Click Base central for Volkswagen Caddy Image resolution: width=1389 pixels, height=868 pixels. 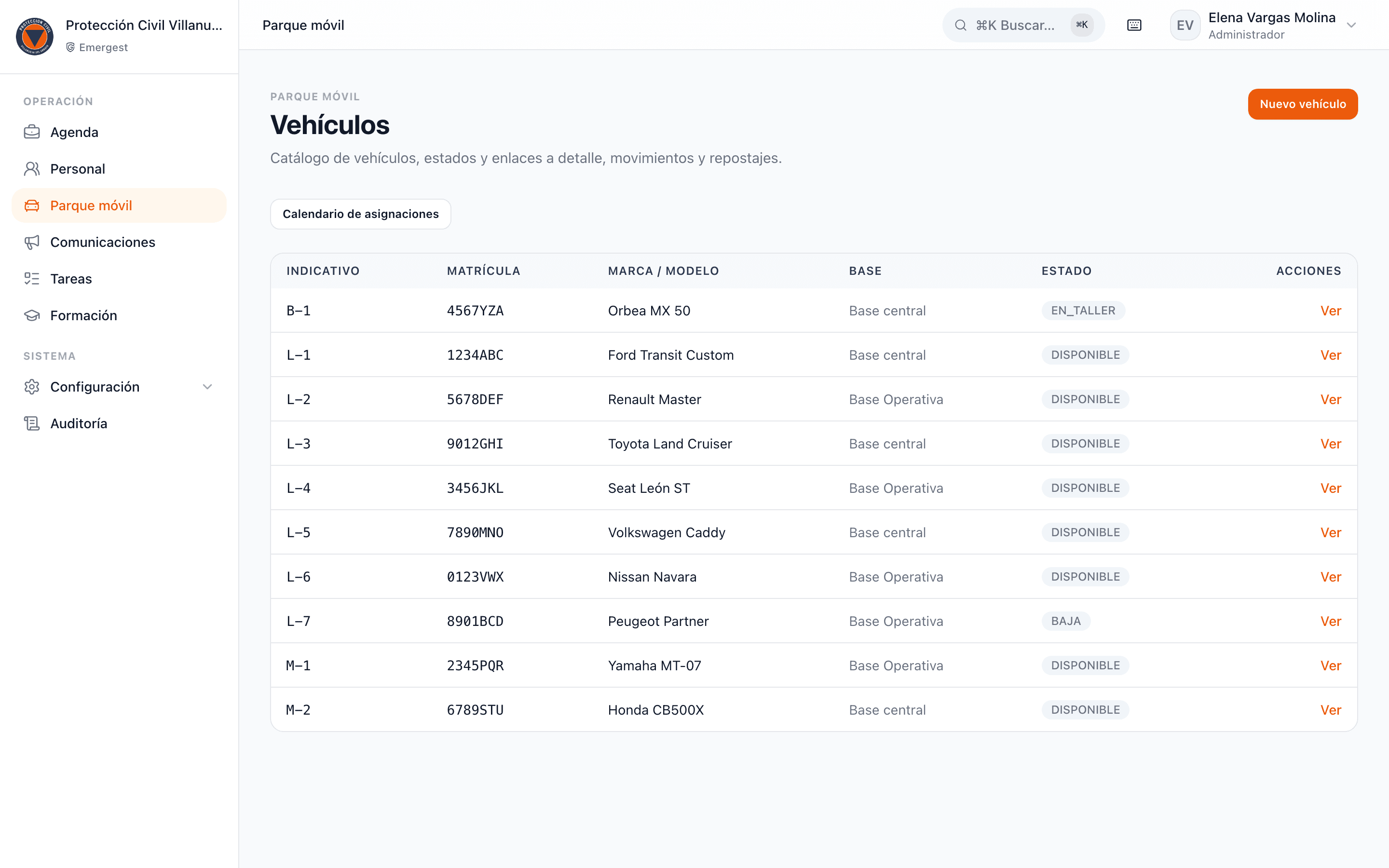[x=887, y=533]
